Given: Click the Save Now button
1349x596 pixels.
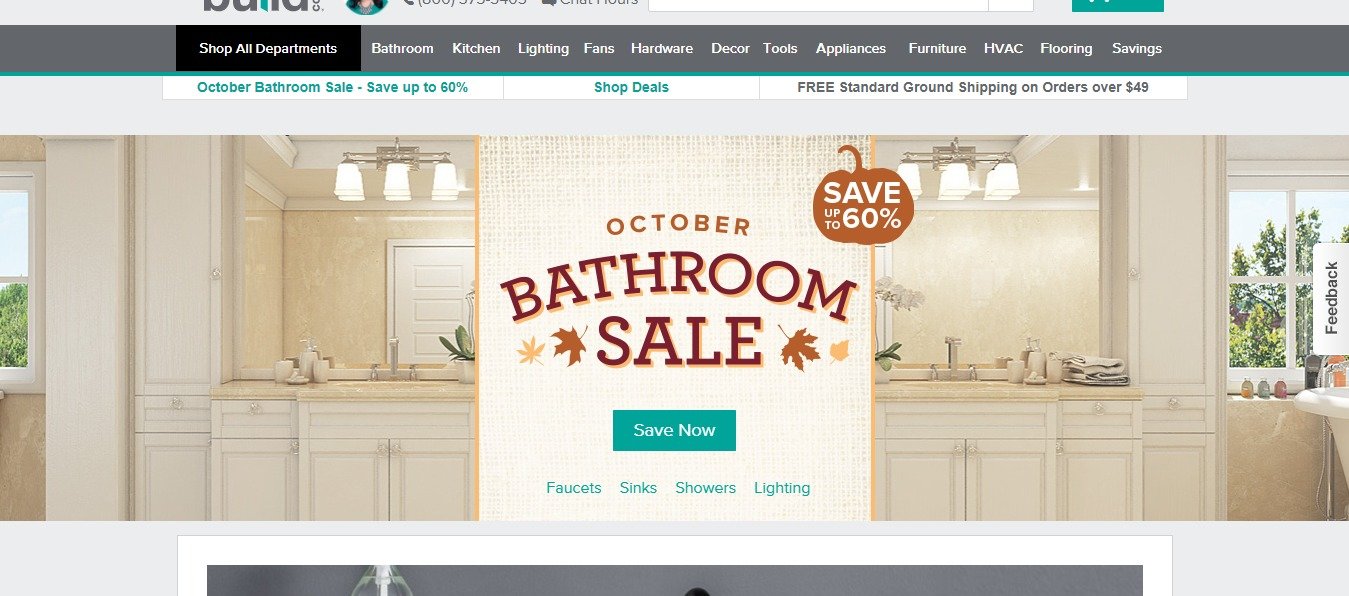Looking at the screenshot, I should 674,430.
